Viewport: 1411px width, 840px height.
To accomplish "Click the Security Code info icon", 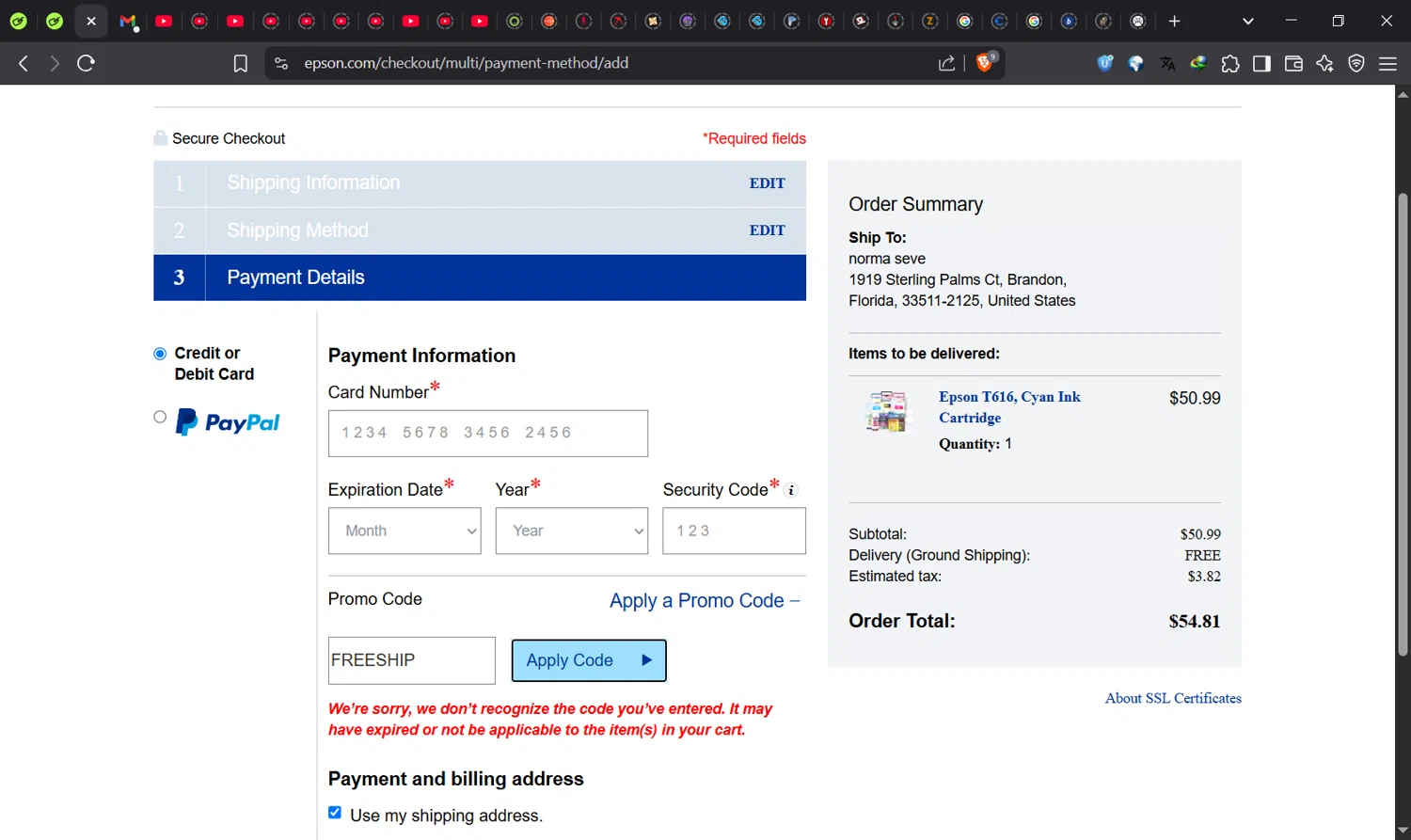I will (x=791, y=490).
